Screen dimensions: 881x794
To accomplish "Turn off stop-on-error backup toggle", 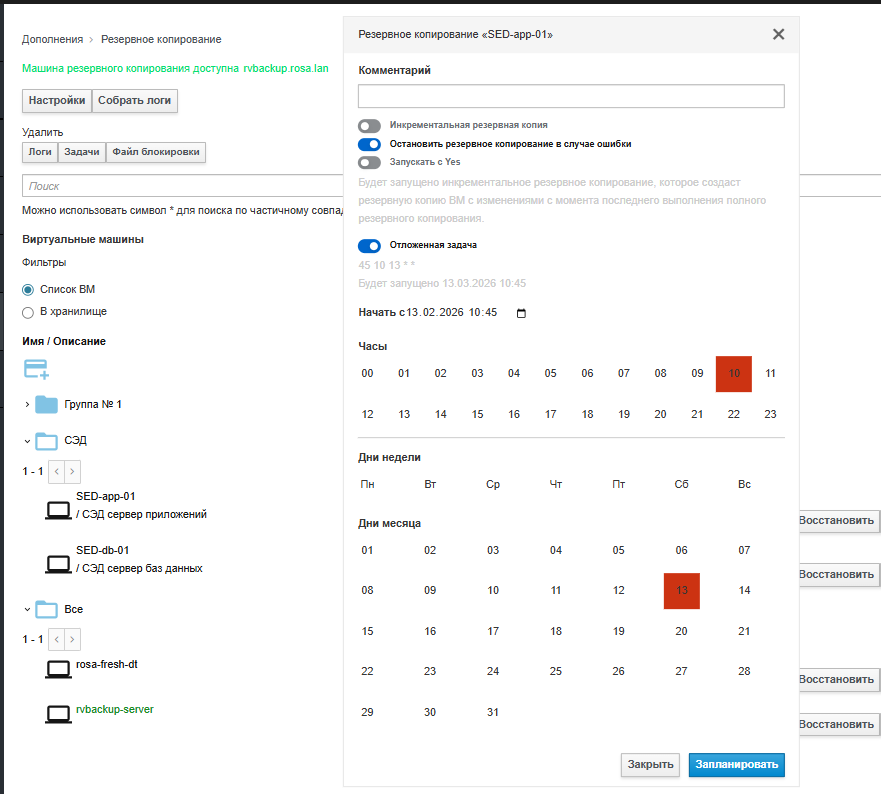I will (x=370, y=144).
